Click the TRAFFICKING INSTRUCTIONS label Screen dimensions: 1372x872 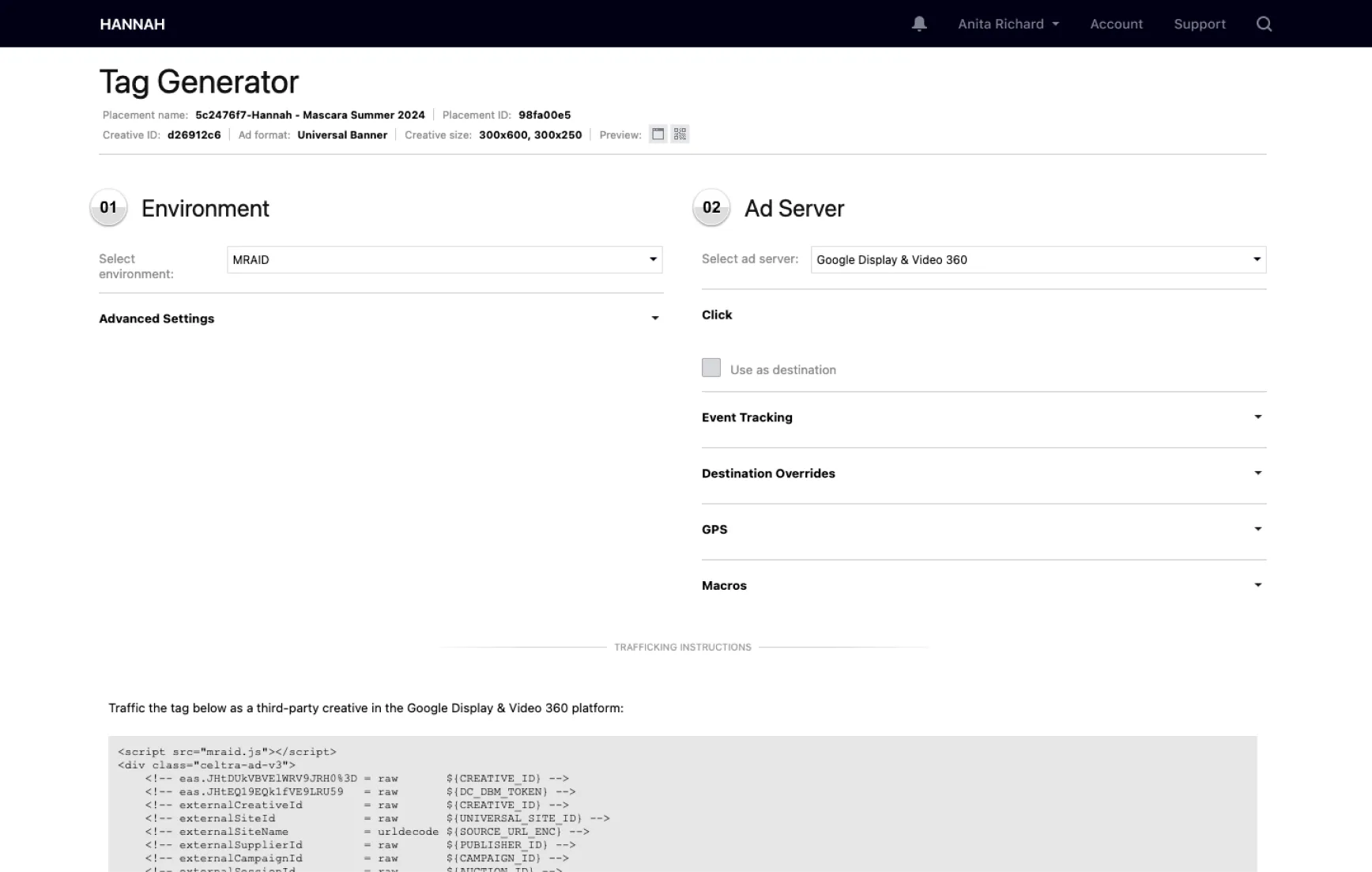683,647
